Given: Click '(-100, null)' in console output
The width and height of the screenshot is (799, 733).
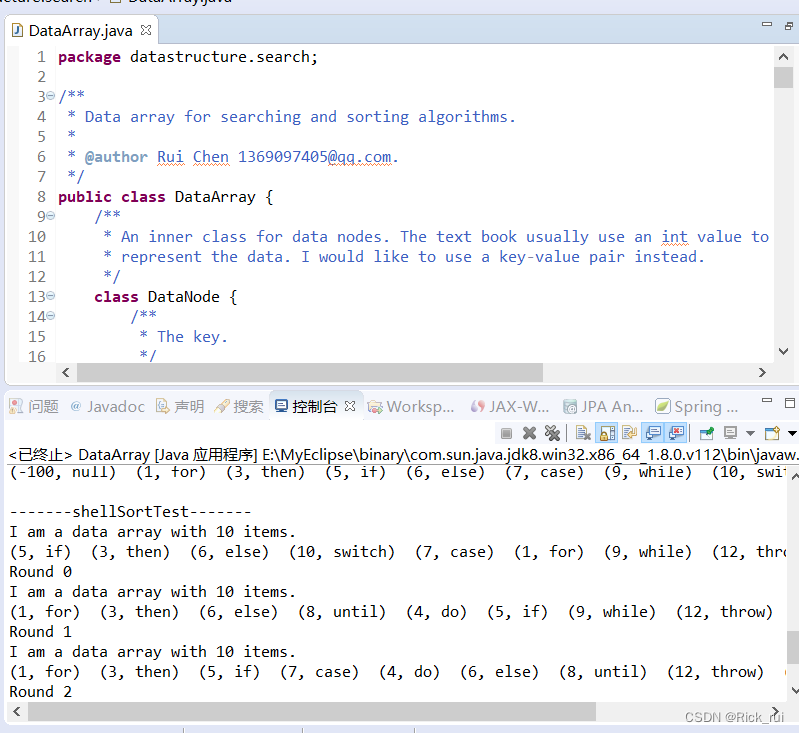Looking at the screenshot, I should (x=63, y=472).
